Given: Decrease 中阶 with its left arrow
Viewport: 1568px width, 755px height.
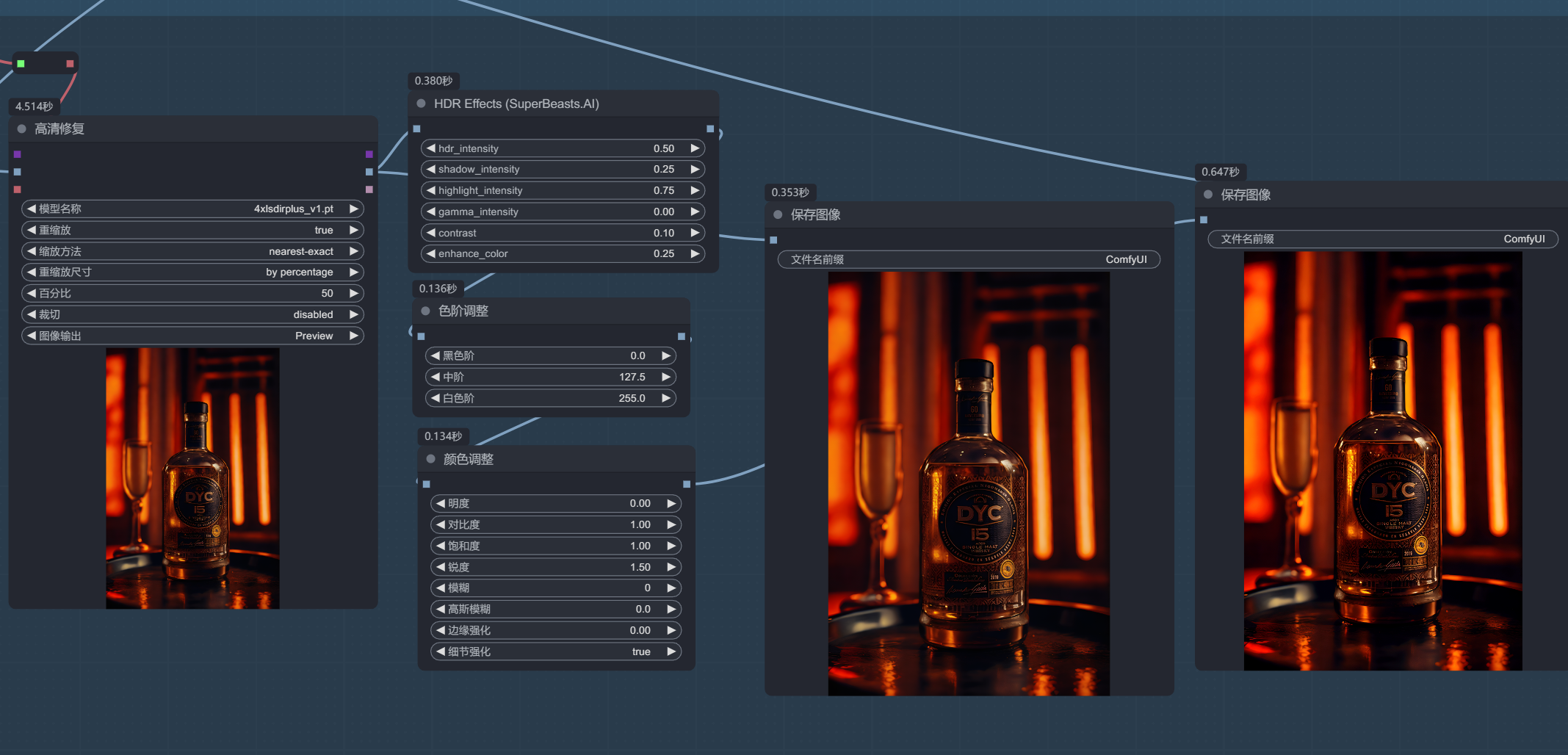Looking at the screenshot, I should click(x=436, y=377).
